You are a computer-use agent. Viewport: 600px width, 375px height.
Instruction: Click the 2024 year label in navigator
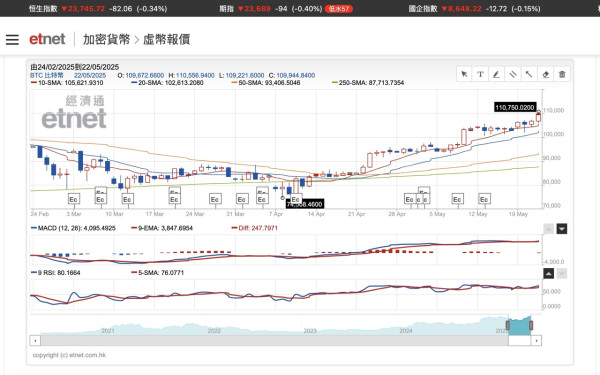(406, 331)
